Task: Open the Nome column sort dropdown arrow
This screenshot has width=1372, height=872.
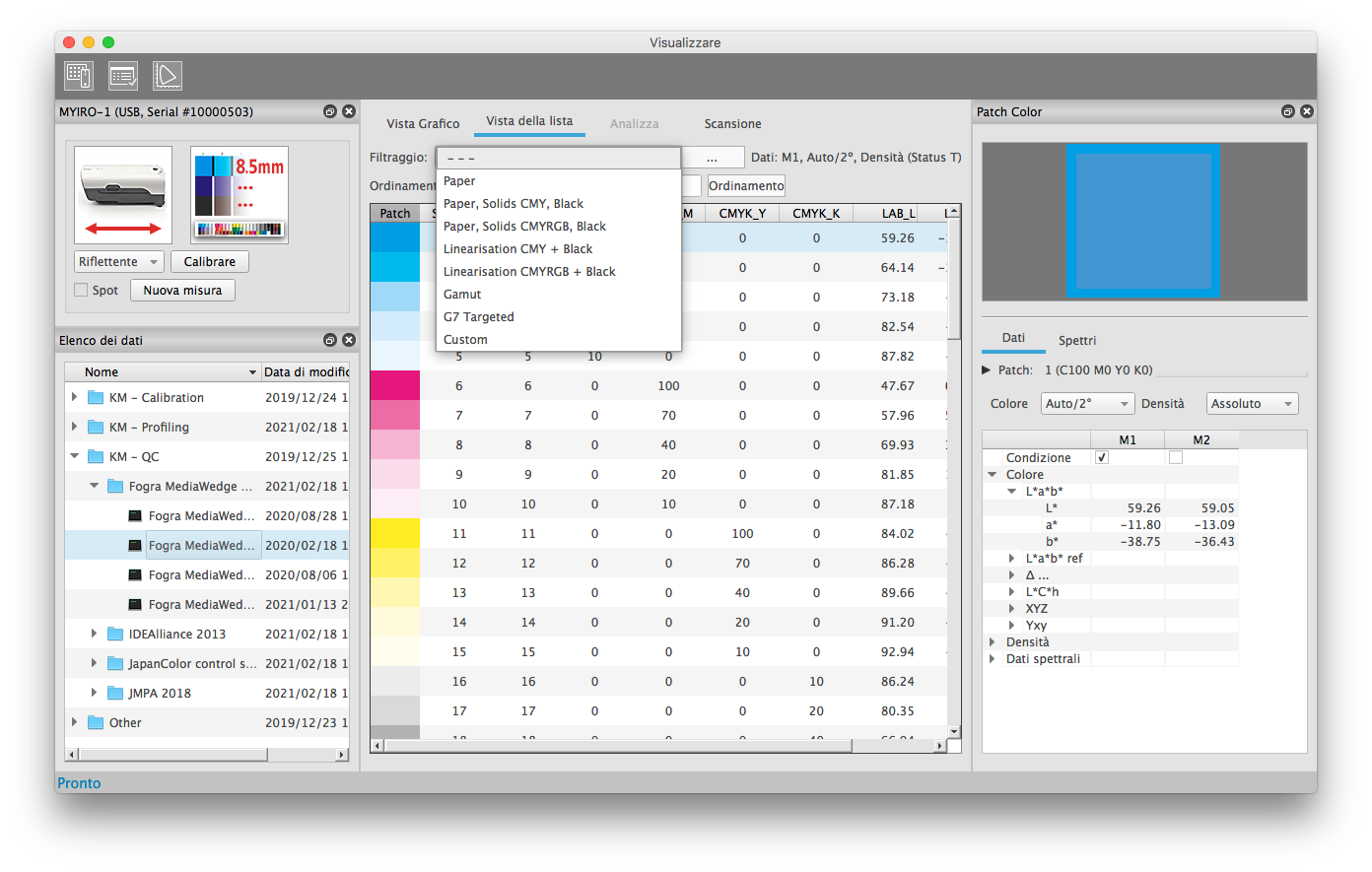Action: click(252, 372)
